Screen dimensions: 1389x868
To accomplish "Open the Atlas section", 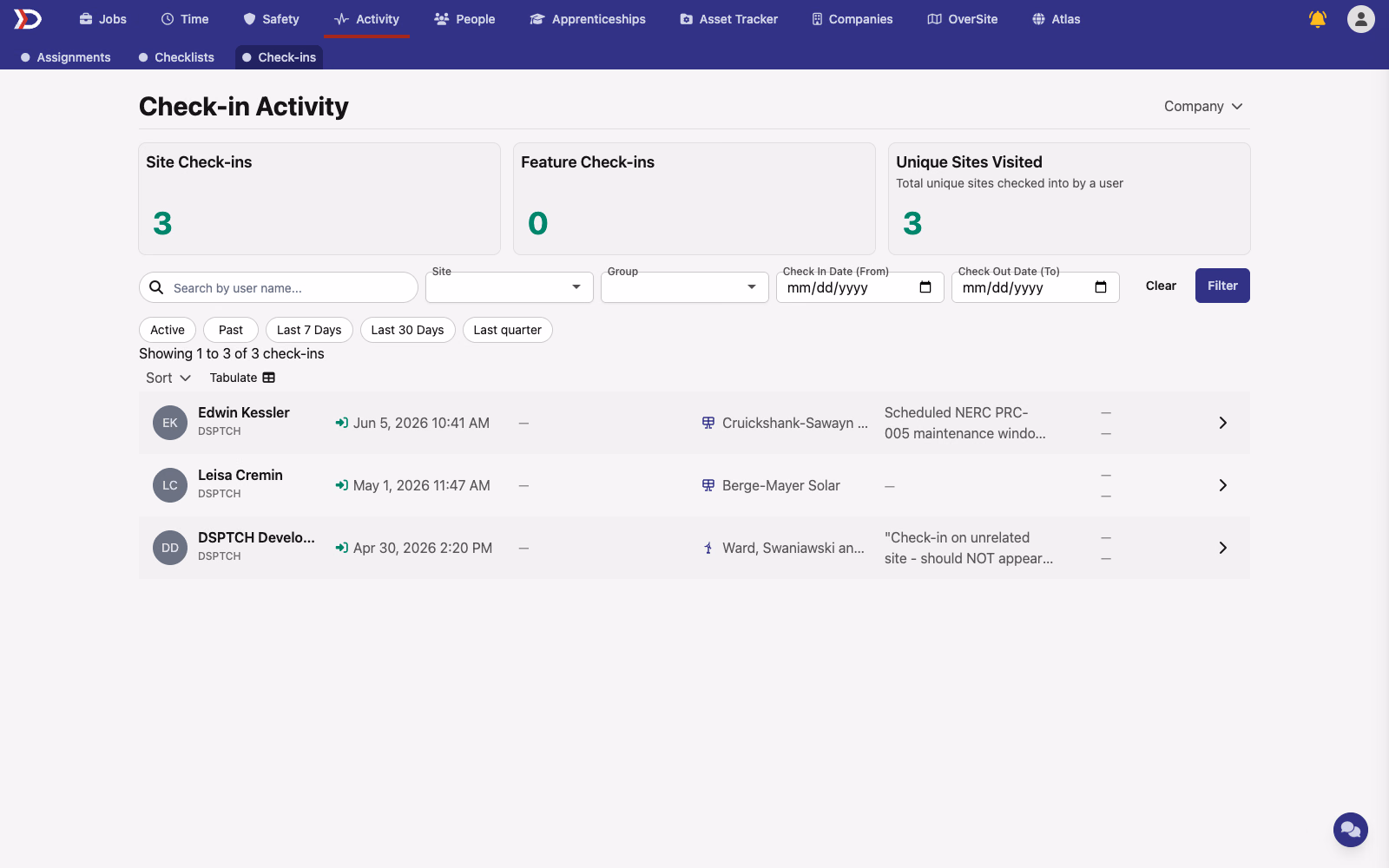I will coord(1056,19).
